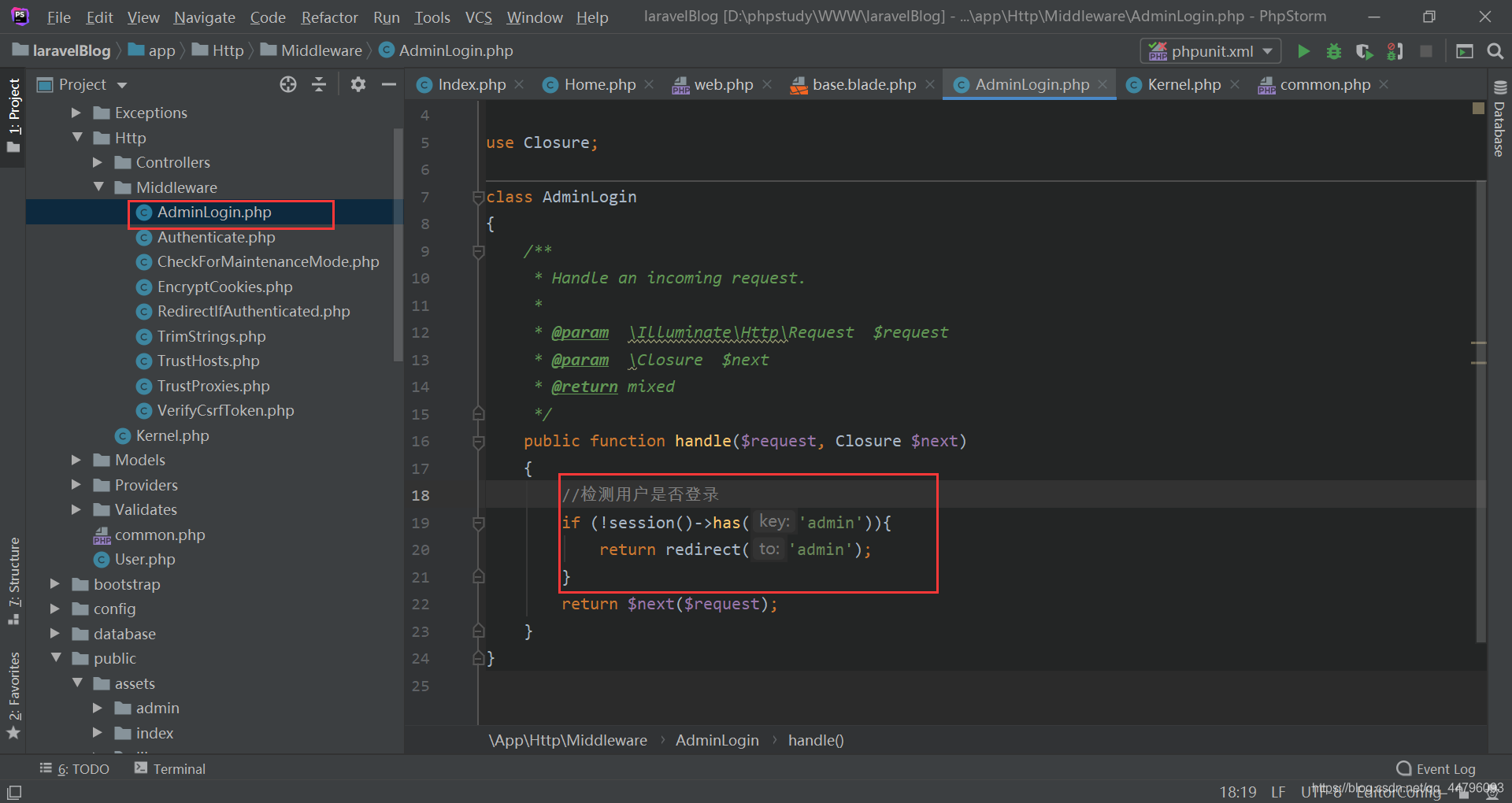Open the Terminal tool window
The width and height of the screenshot is (1512, 803).
pyautogui.click(x=170, y=769)
